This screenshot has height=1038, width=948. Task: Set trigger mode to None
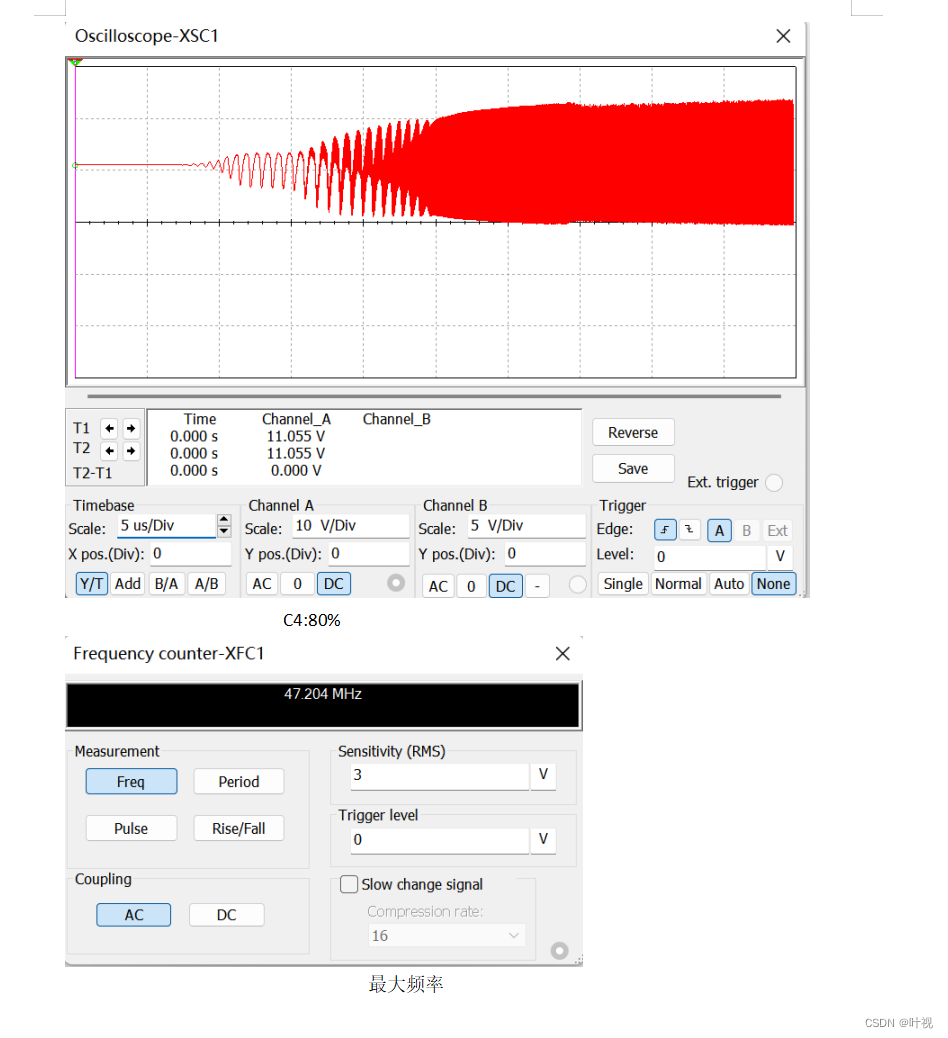click(x=773, y=584)
